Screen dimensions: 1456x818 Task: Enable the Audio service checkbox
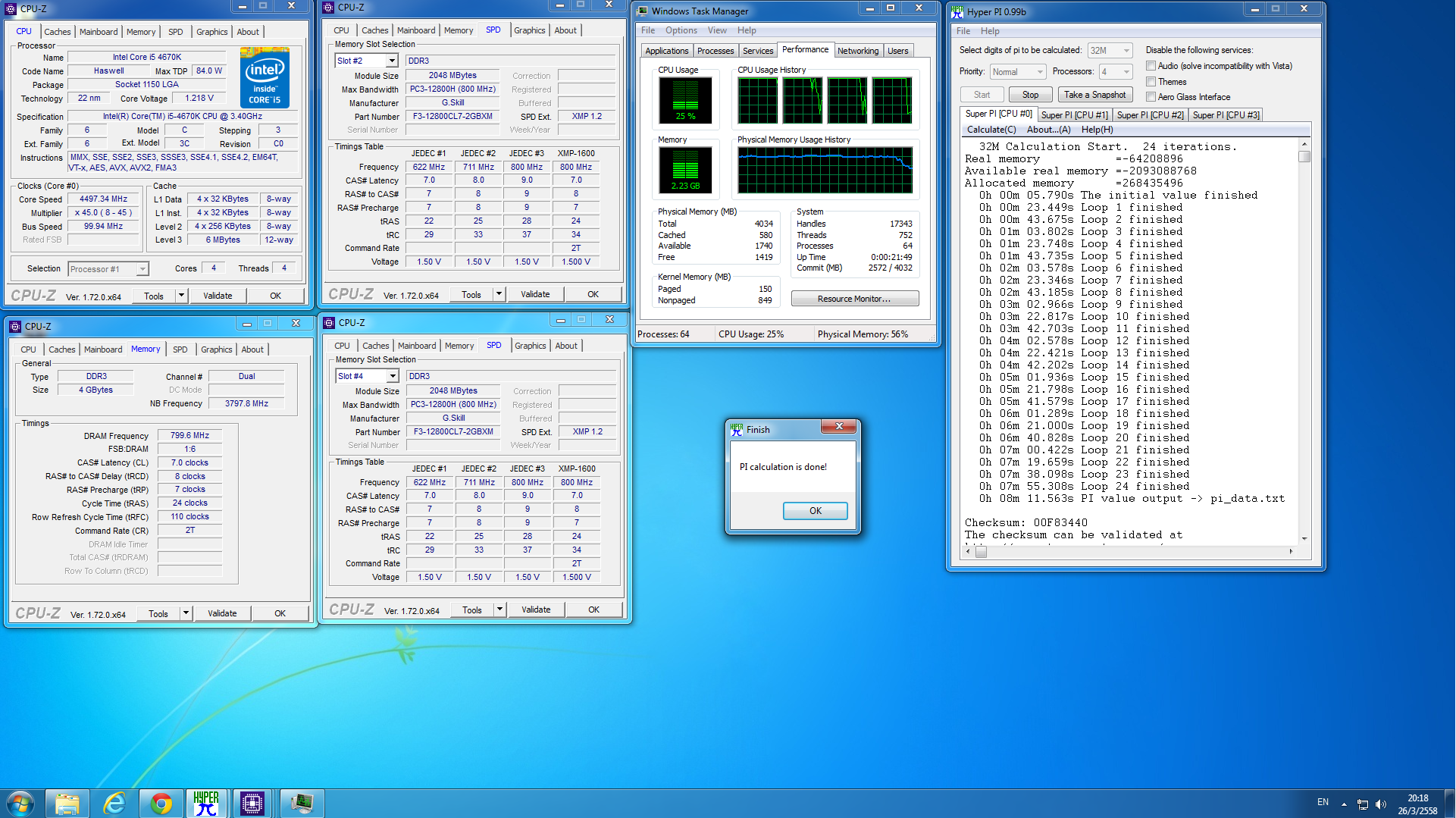(1151, 66)
